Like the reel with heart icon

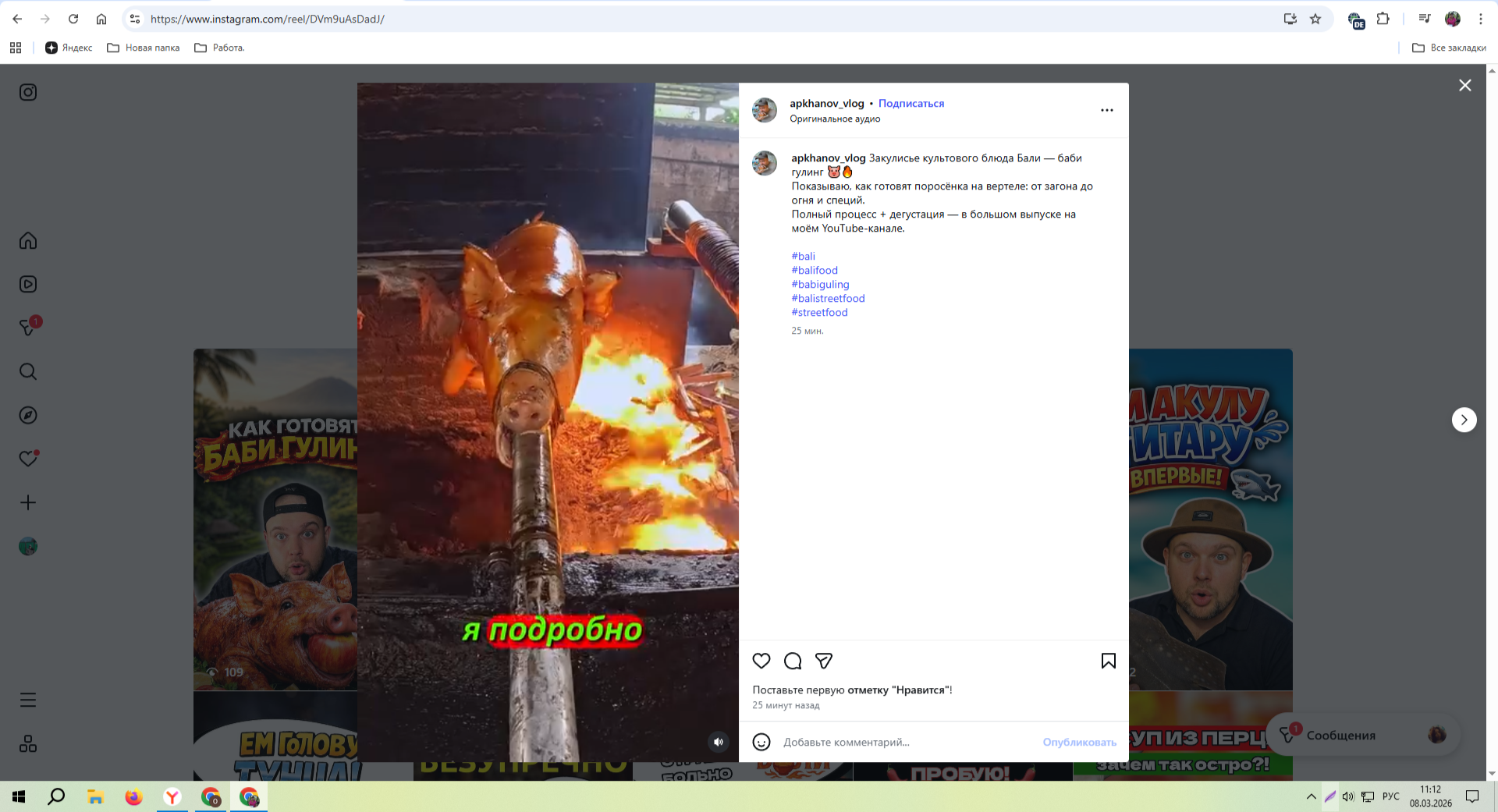(x=761, y=661)
